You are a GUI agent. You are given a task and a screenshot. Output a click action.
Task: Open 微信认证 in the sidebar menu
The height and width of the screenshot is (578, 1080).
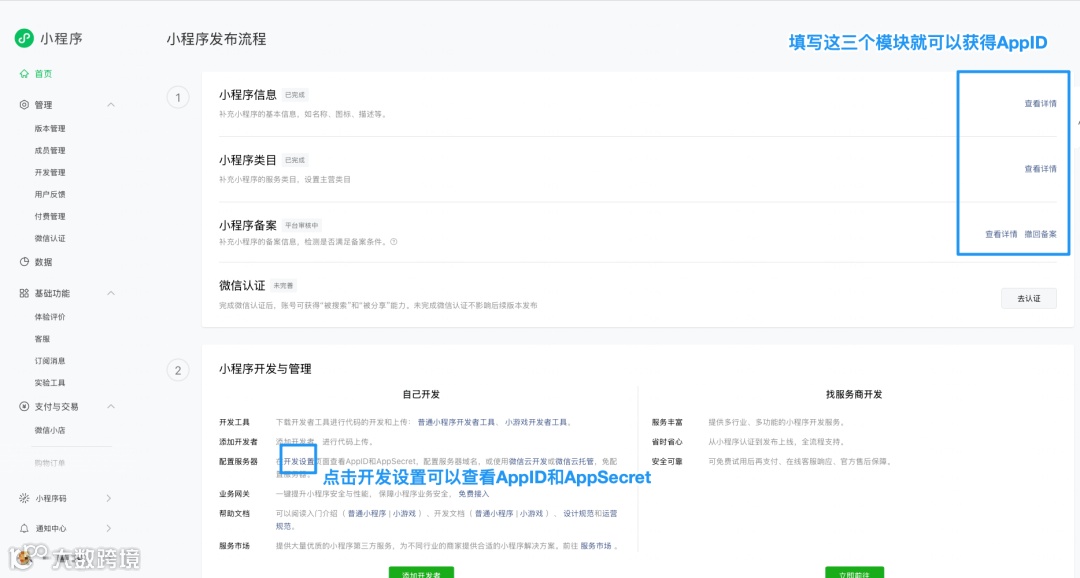tap(50, 238)
